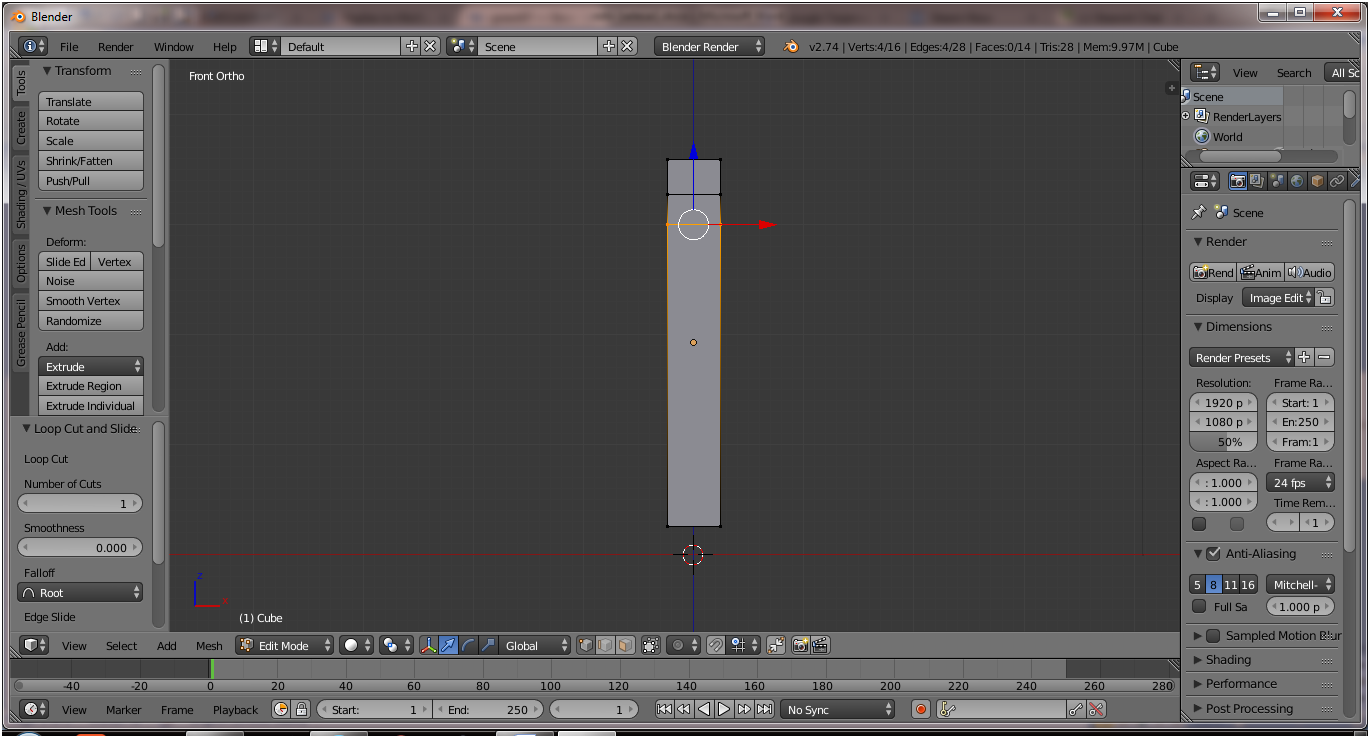
Task: Select the rotate manipulator icon in viewport header
Action: (469, 646)
